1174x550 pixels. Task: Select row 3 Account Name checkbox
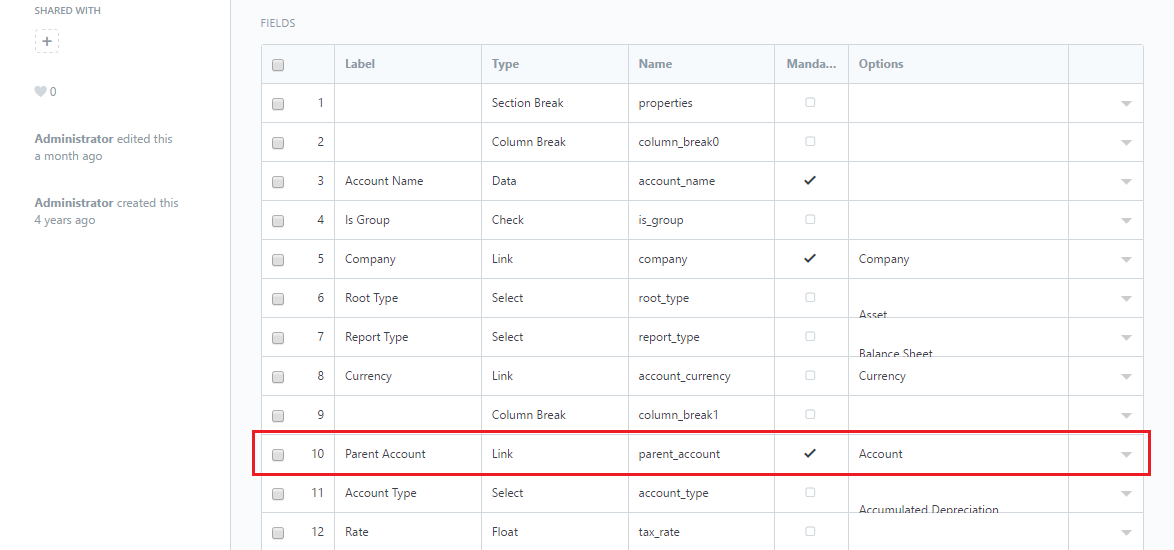(x=278, y=182)
